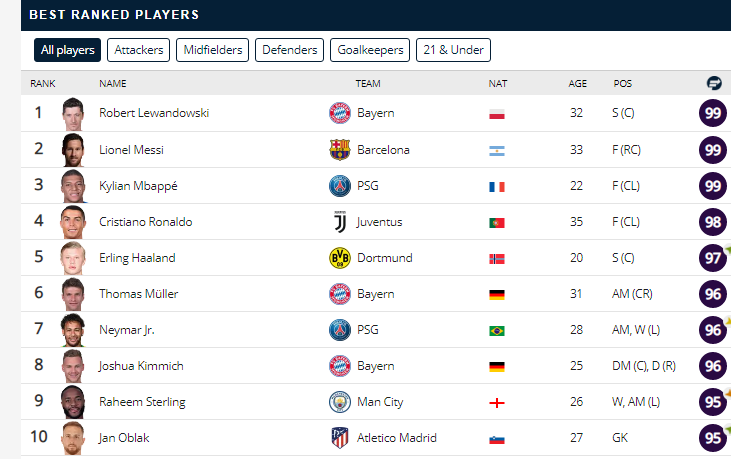Viewport: 731px width, 459px height.
Task: Switch to the Midfielders filter
Action: click(213, 50)
